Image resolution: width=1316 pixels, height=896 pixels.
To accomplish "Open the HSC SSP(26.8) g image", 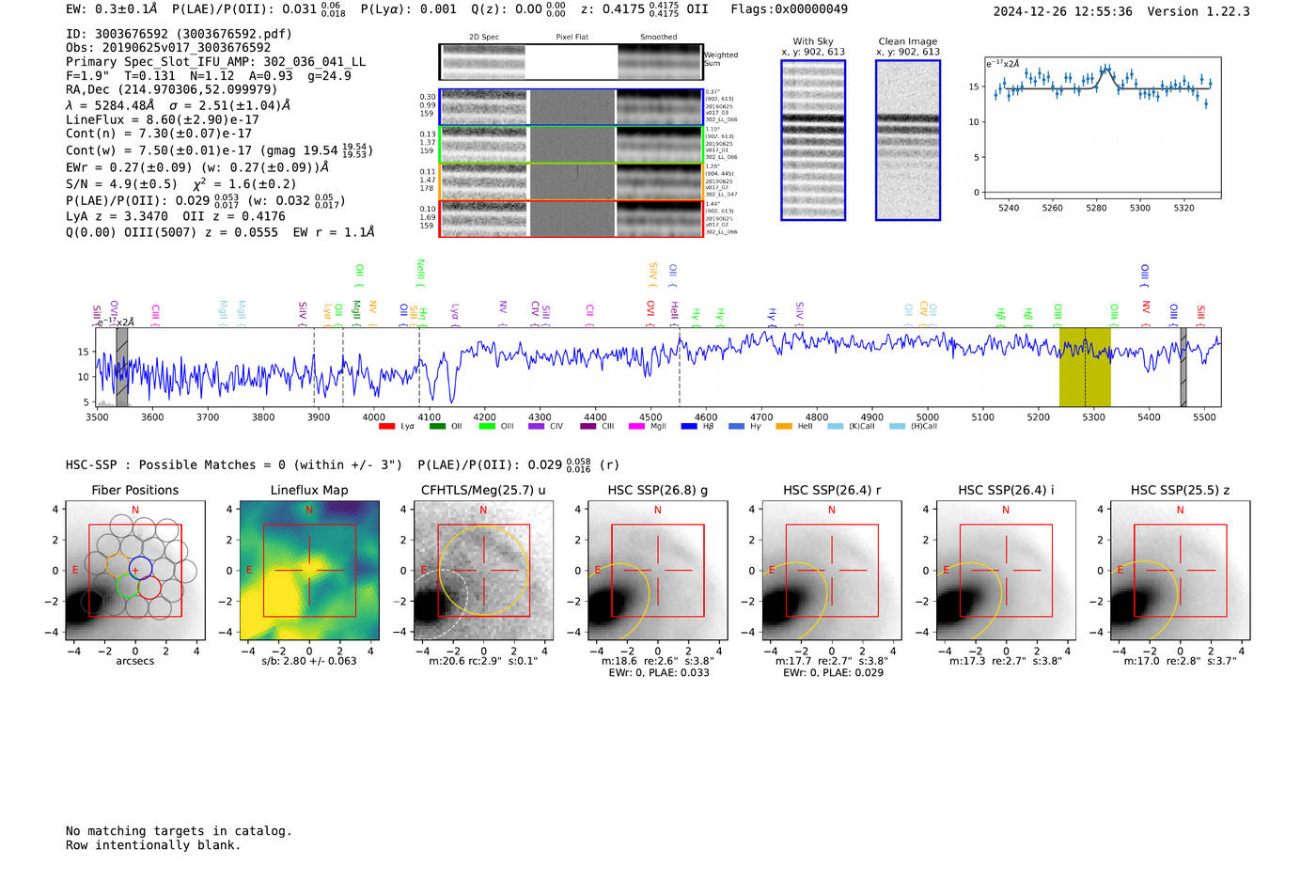I will click(x=658, y=571).
